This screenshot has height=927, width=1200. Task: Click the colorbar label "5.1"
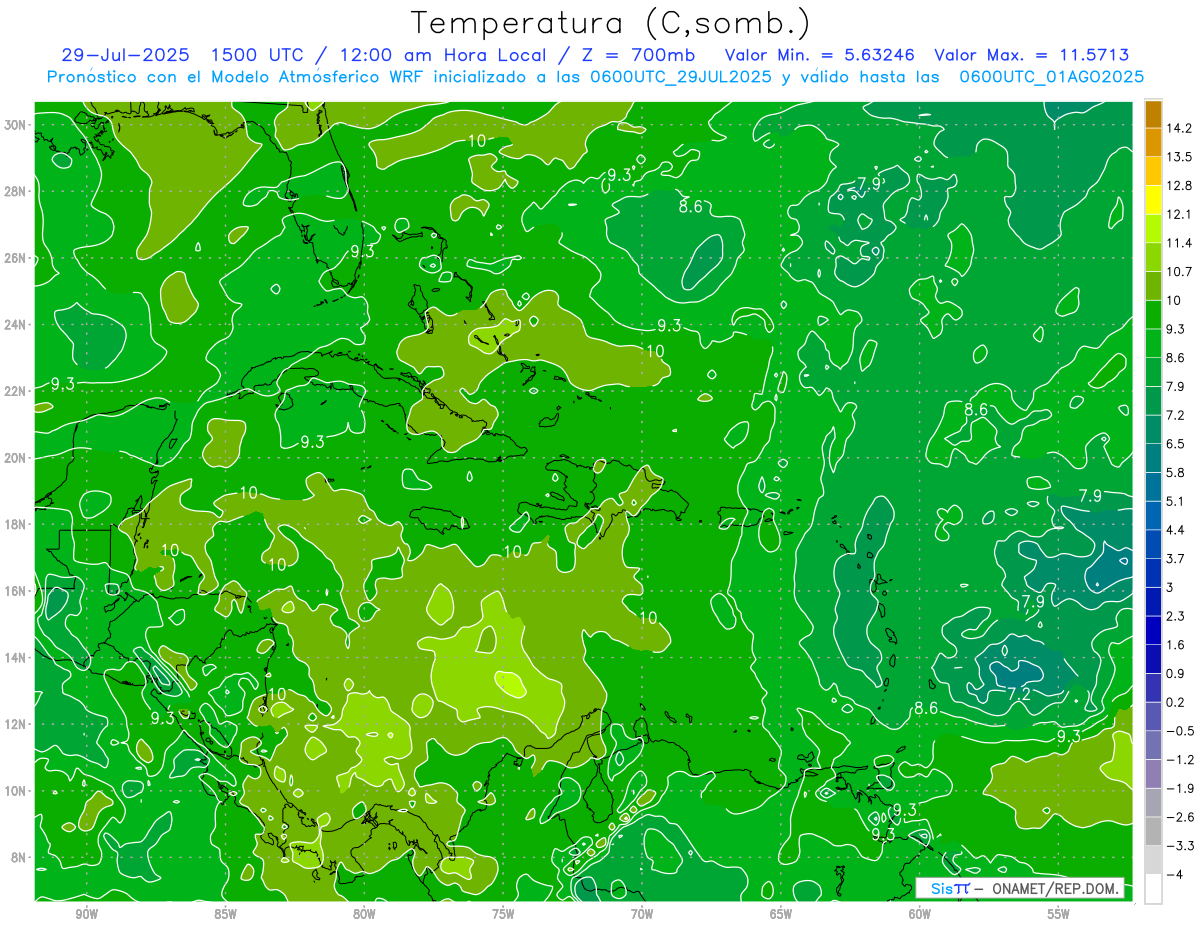point(1174,501)
